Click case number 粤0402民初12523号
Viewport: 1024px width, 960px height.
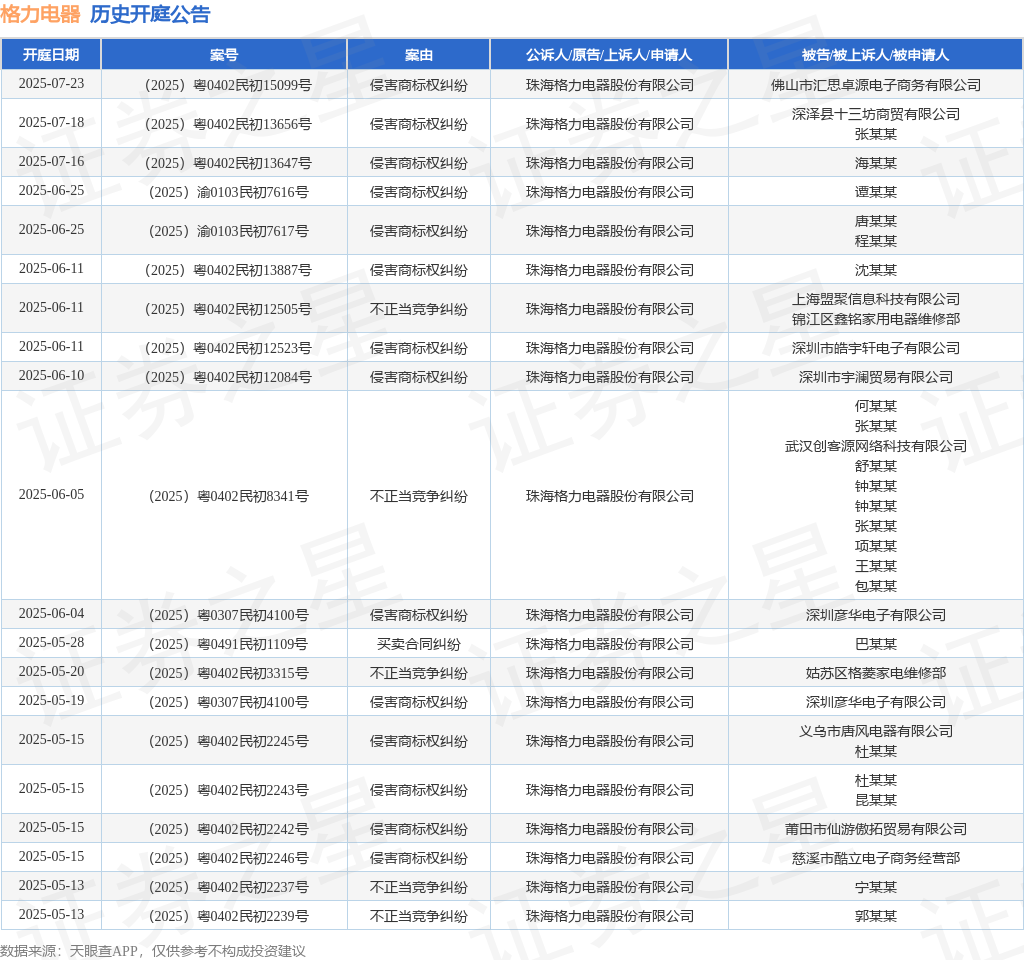(x=228, y=348)
